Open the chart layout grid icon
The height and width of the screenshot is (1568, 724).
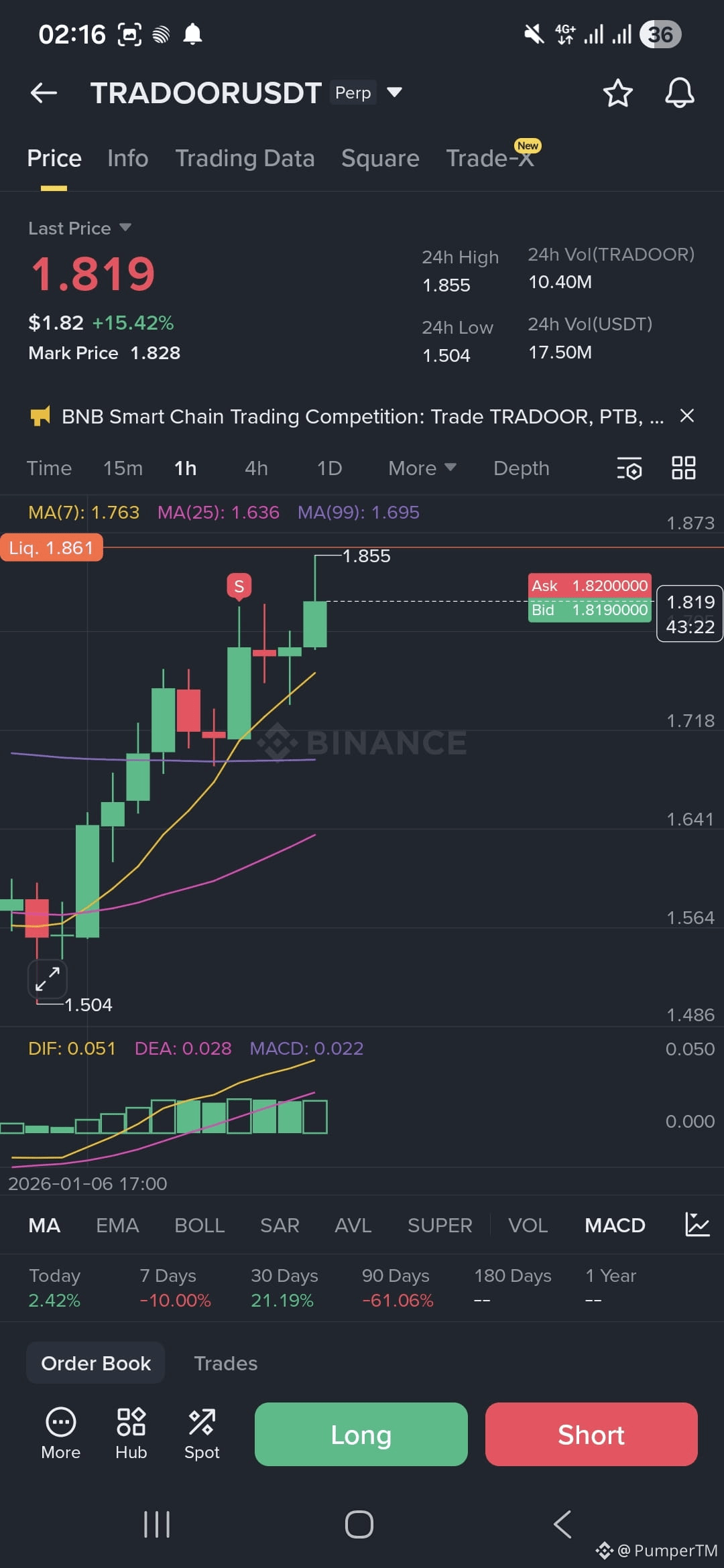point(683,468)
